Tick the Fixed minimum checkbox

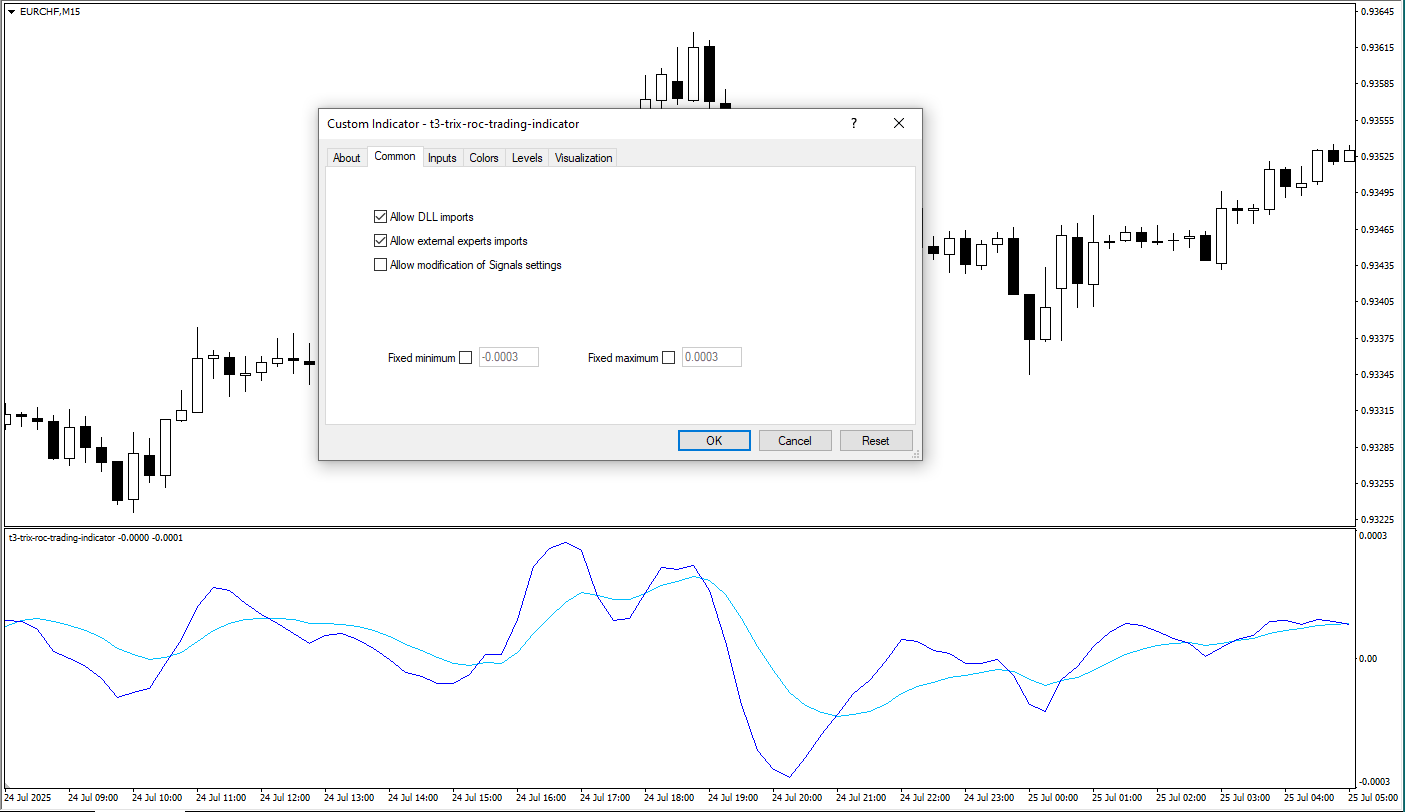tap(465, 358)
